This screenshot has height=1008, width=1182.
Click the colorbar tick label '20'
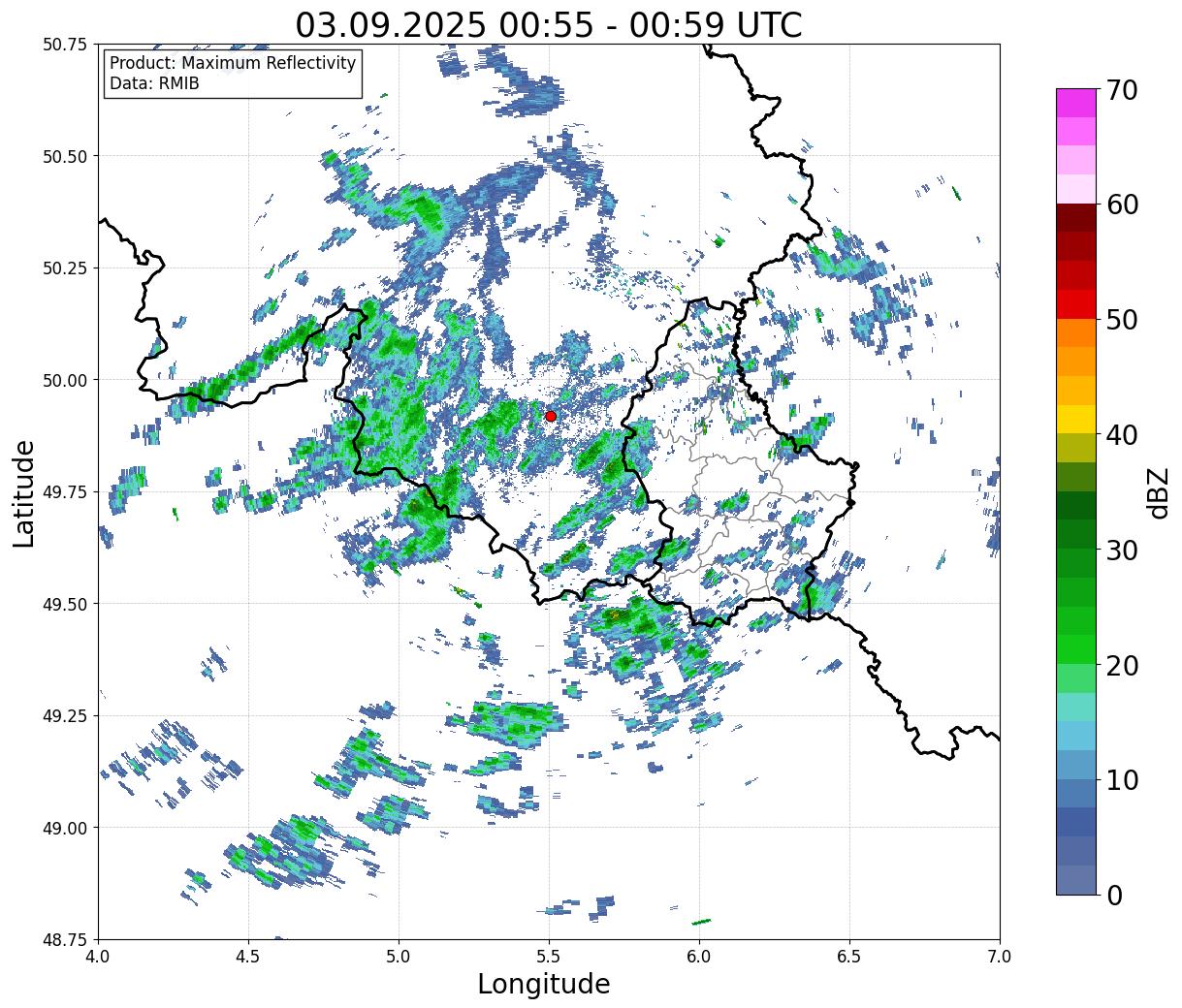coord(1122,665)
